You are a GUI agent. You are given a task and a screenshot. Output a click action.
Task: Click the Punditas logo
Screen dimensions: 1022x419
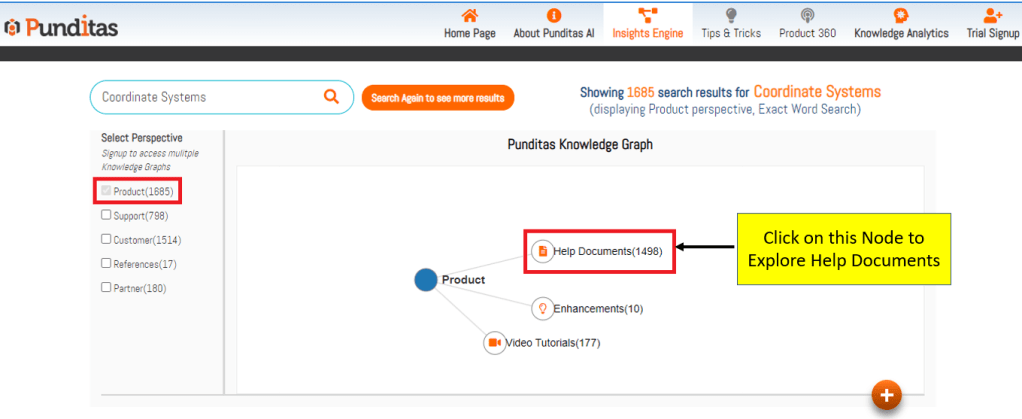click(x=62, y=27)
